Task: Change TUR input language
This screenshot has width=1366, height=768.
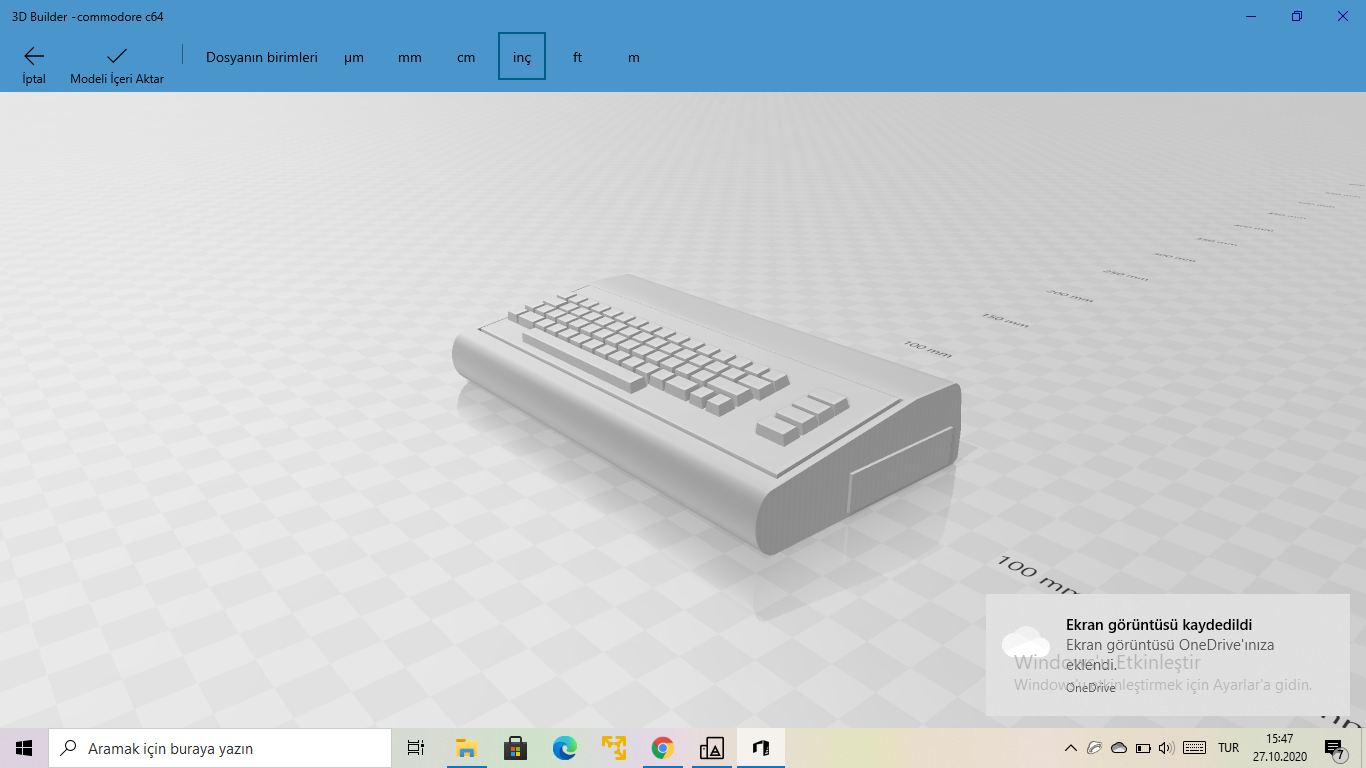Action: (x=1229, y=748)
